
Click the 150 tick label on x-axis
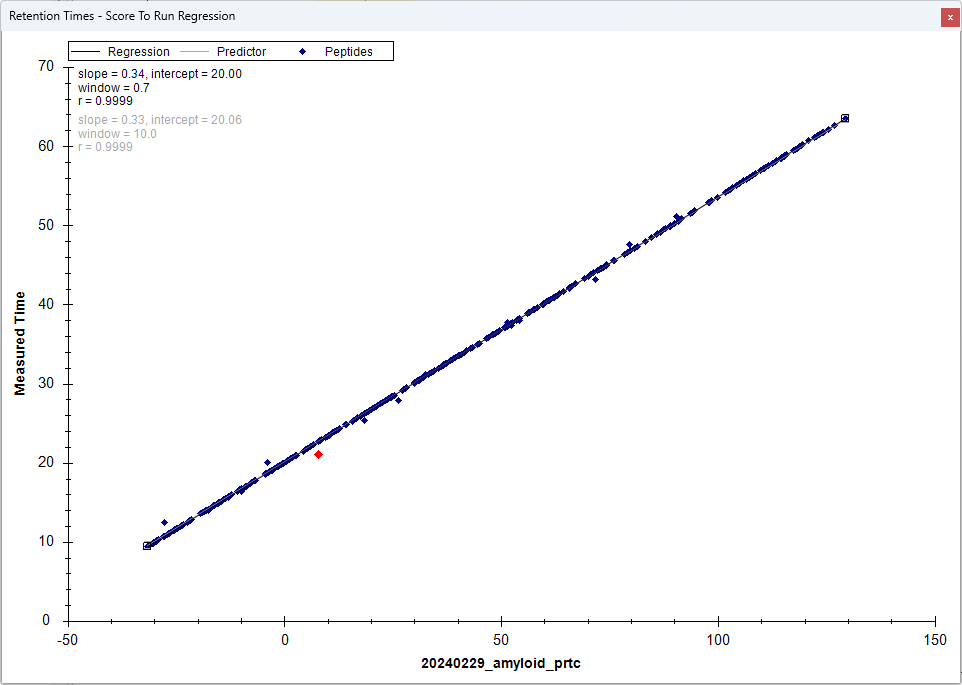(x=935, y=638)
